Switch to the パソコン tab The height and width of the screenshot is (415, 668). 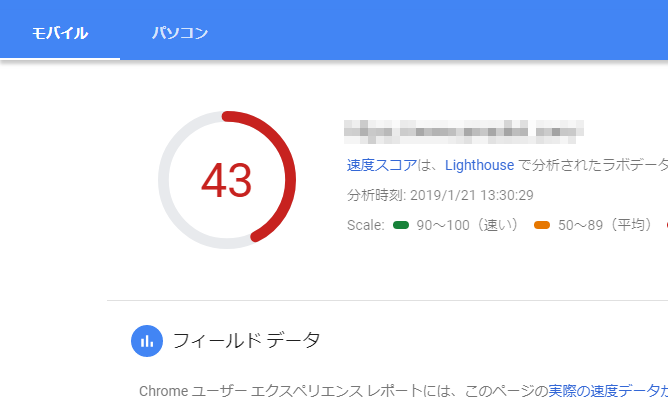180,33
